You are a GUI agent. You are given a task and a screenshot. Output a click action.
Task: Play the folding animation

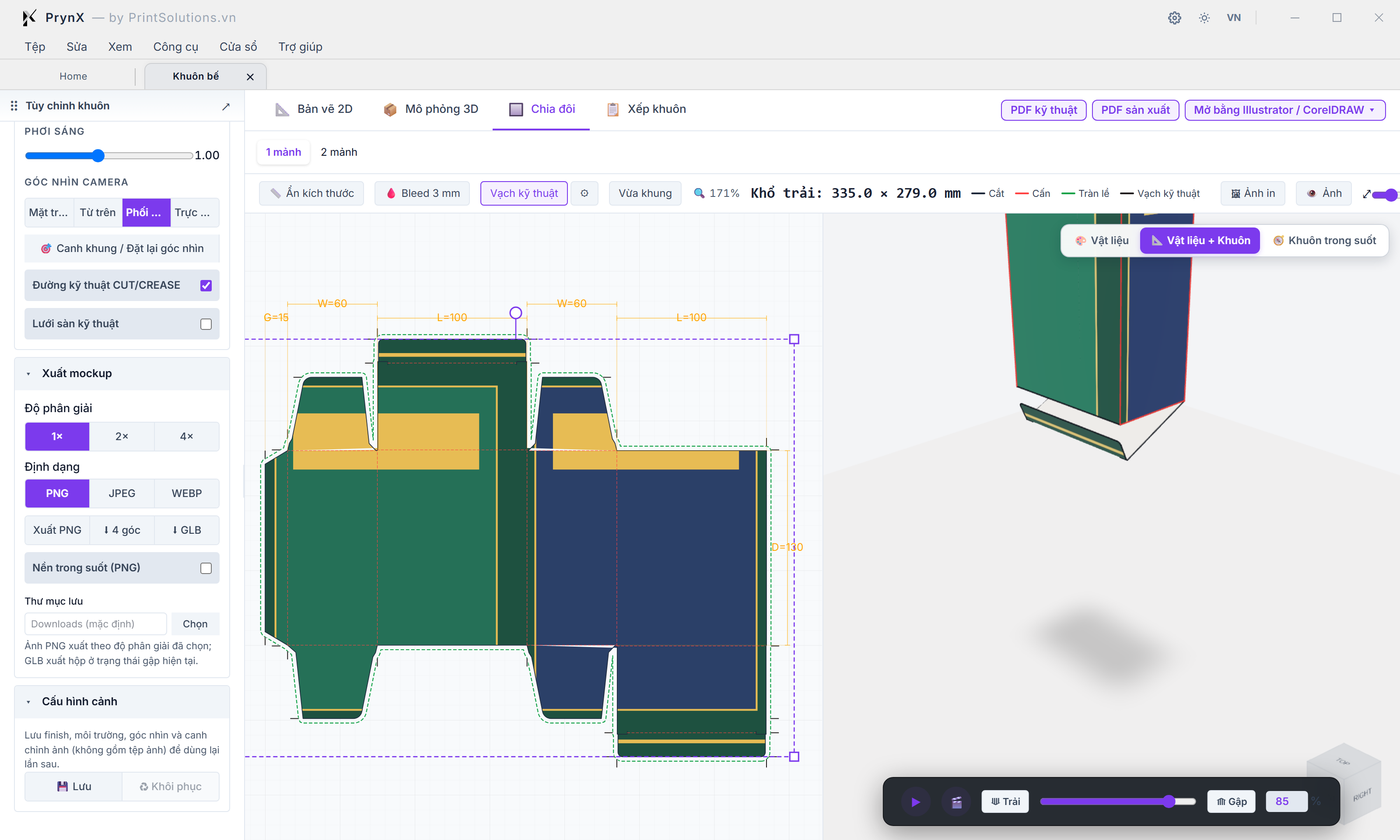coord(916,801)
